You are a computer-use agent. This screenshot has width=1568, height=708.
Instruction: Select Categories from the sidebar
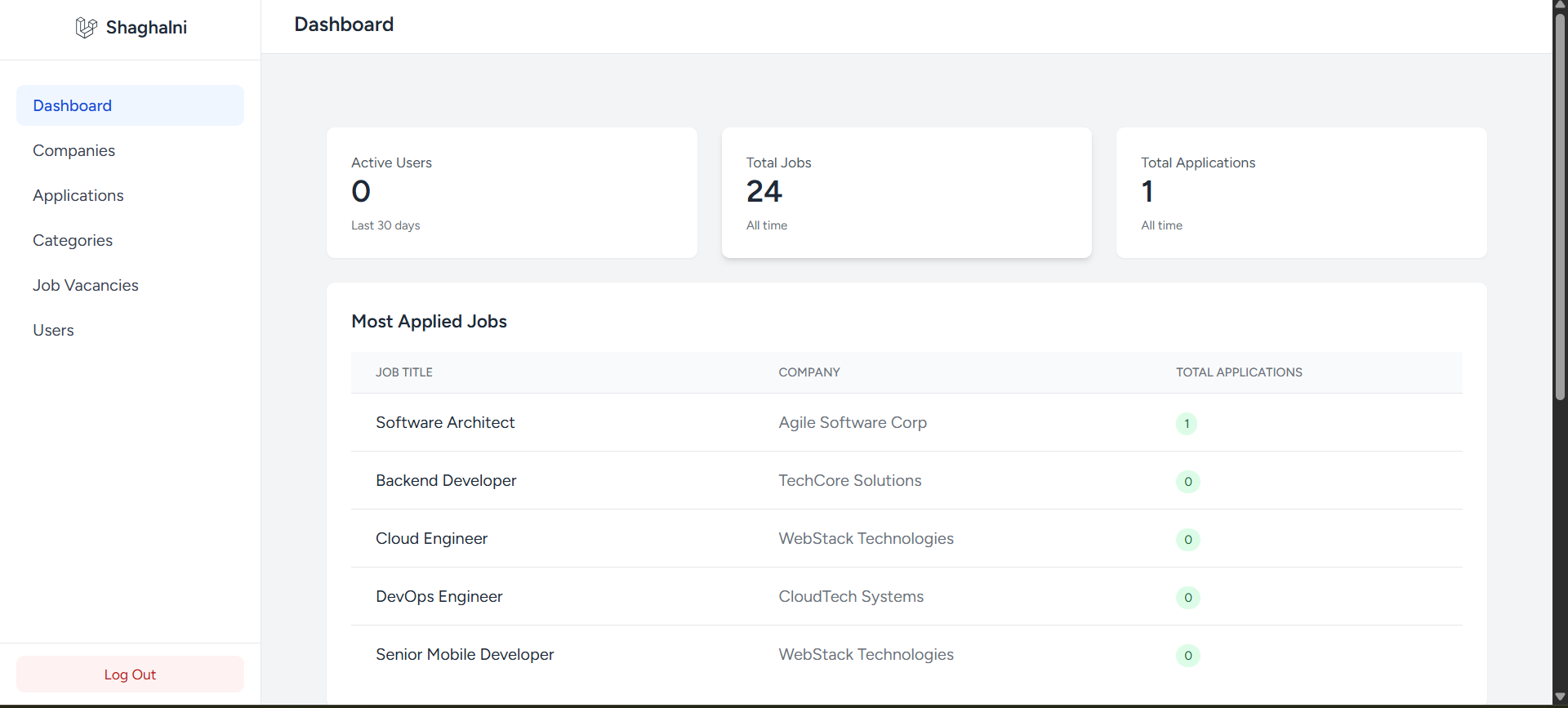[x=73, y=240]
